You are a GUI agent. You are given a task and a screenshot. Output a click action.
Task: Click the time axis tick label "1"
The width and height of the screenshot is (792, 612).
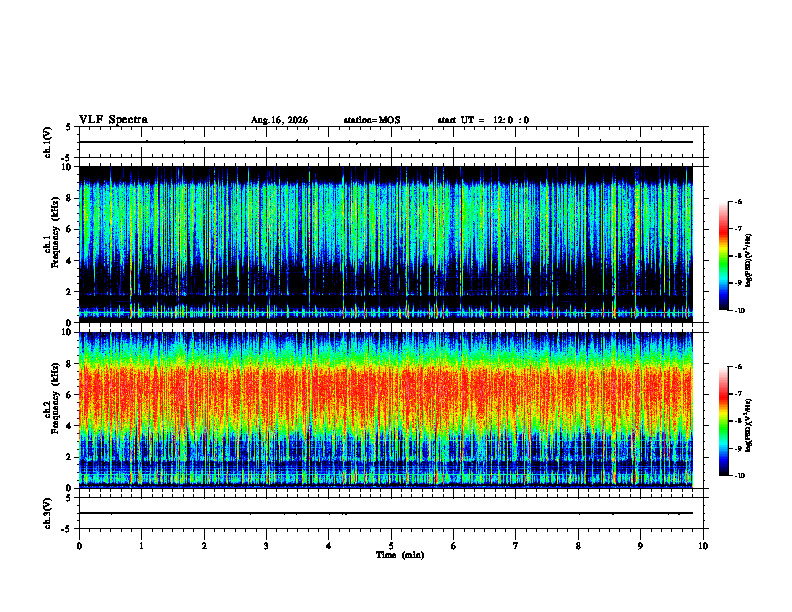click(x=142, y=546)
